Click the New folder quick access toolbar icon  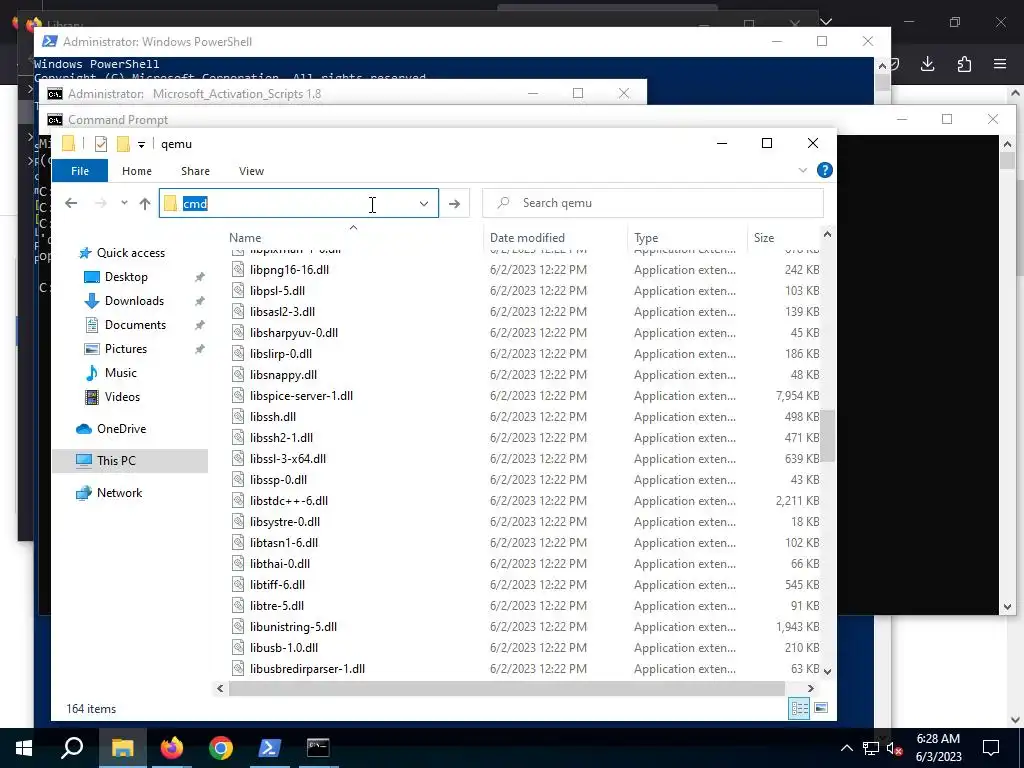(123, 144)
